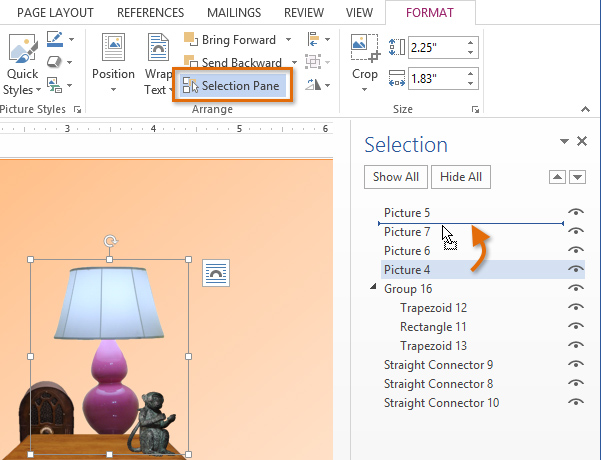Open the Selection Pane
601x460 pixels.
coord(233,85)
